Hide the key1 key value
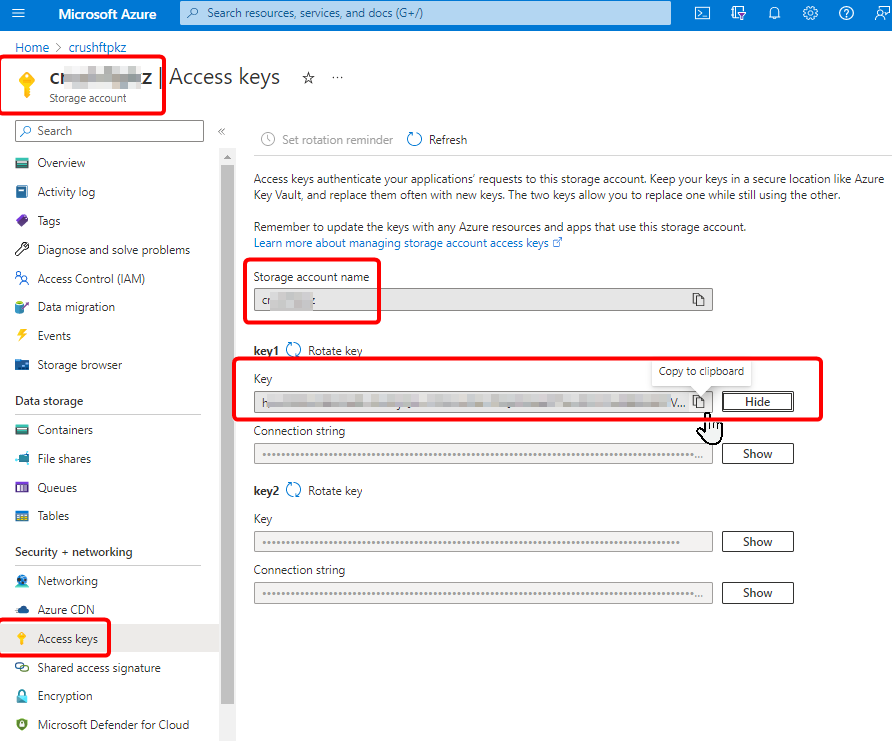The width and height of the screenshot is (892, 741). tap(758, 401)
